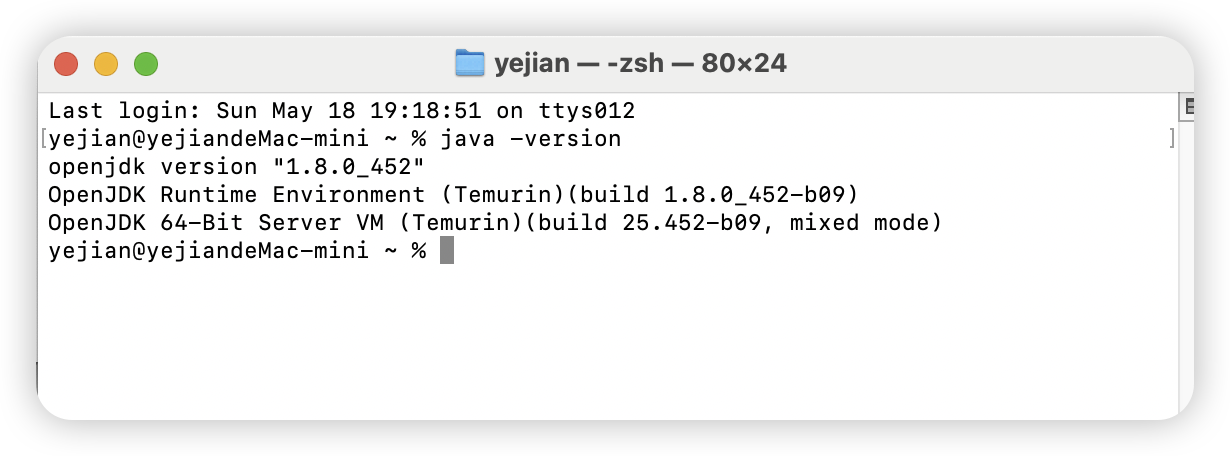The image size is (1230, 456).
Task: Click the first prompt "yejian@yejiandeMac-mini" text
Action: point(209,138)
